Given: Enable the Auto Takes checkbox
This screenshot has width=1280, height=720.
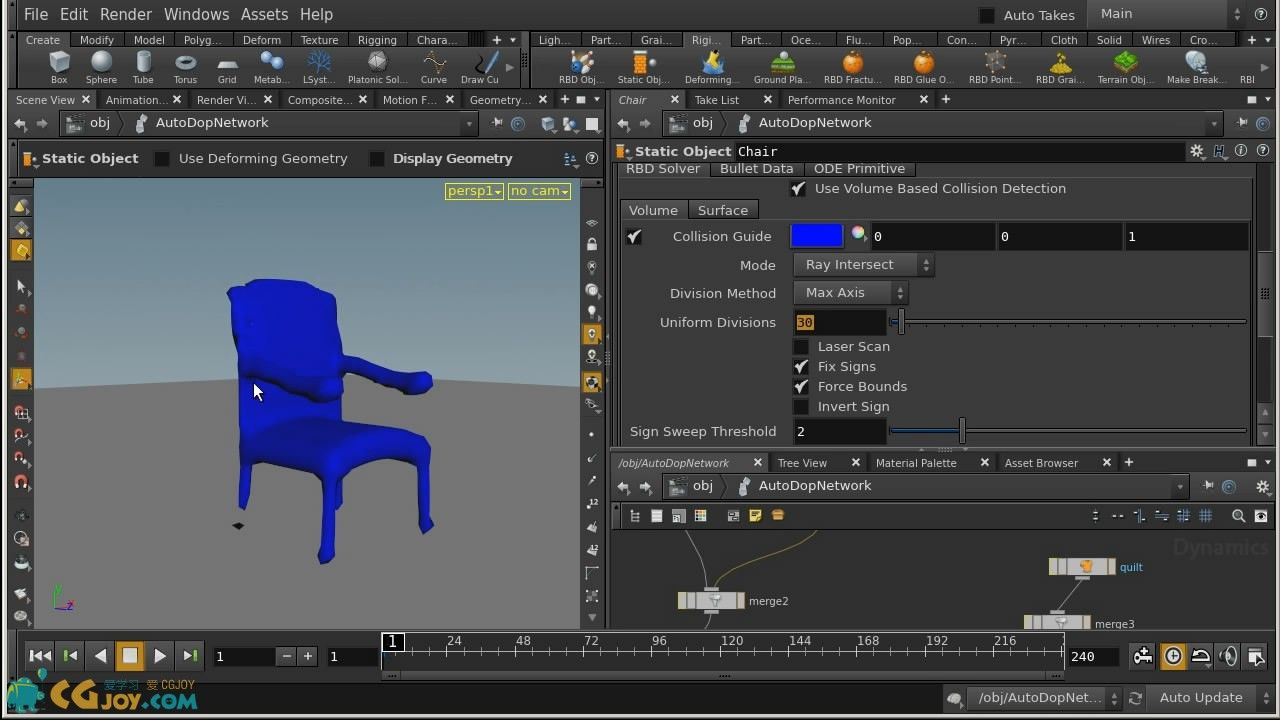Looking at the screenshot, I should (x=987, y=15).
